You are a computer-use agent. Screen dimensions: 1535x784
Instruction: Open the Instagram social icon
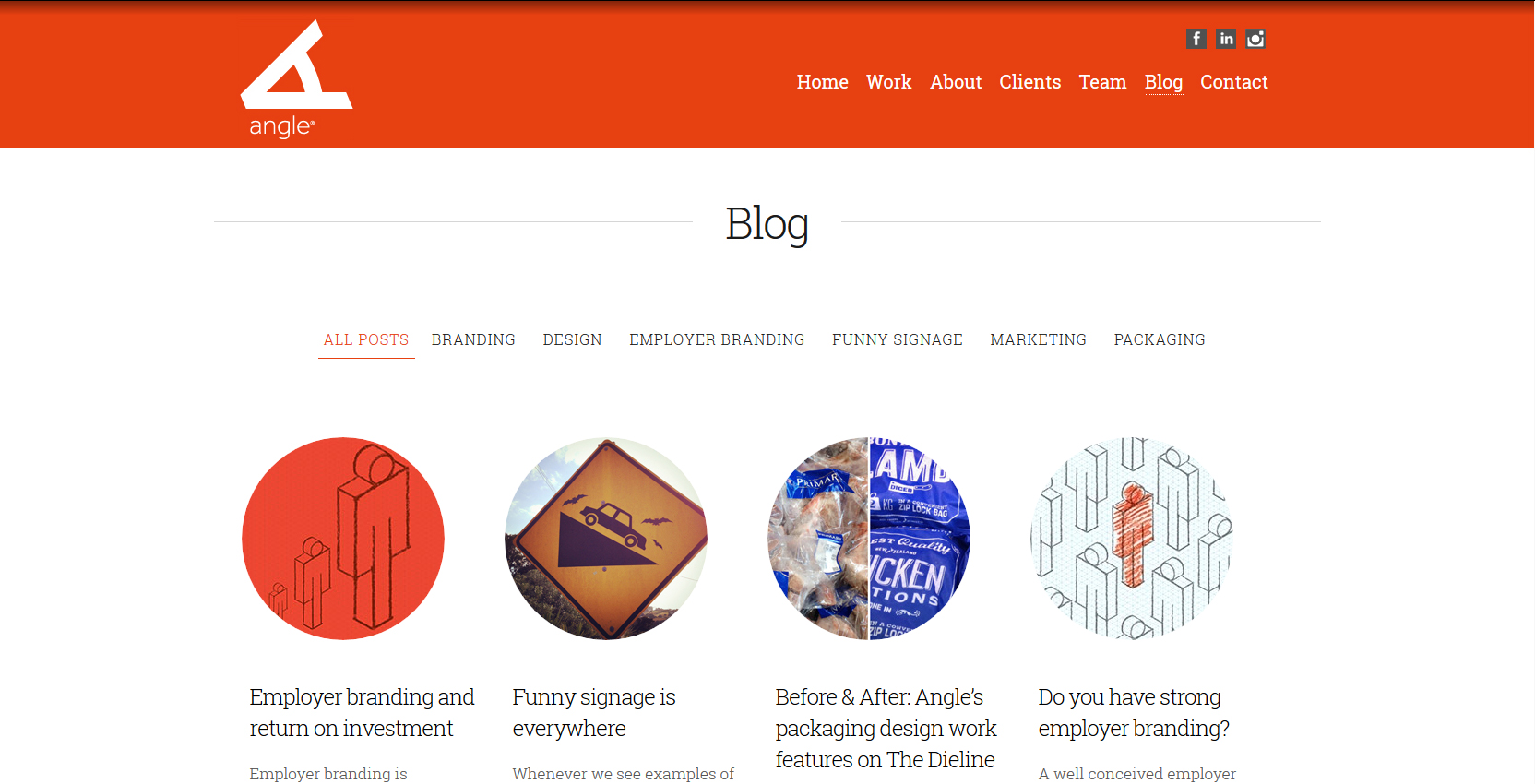(1255, 39)
